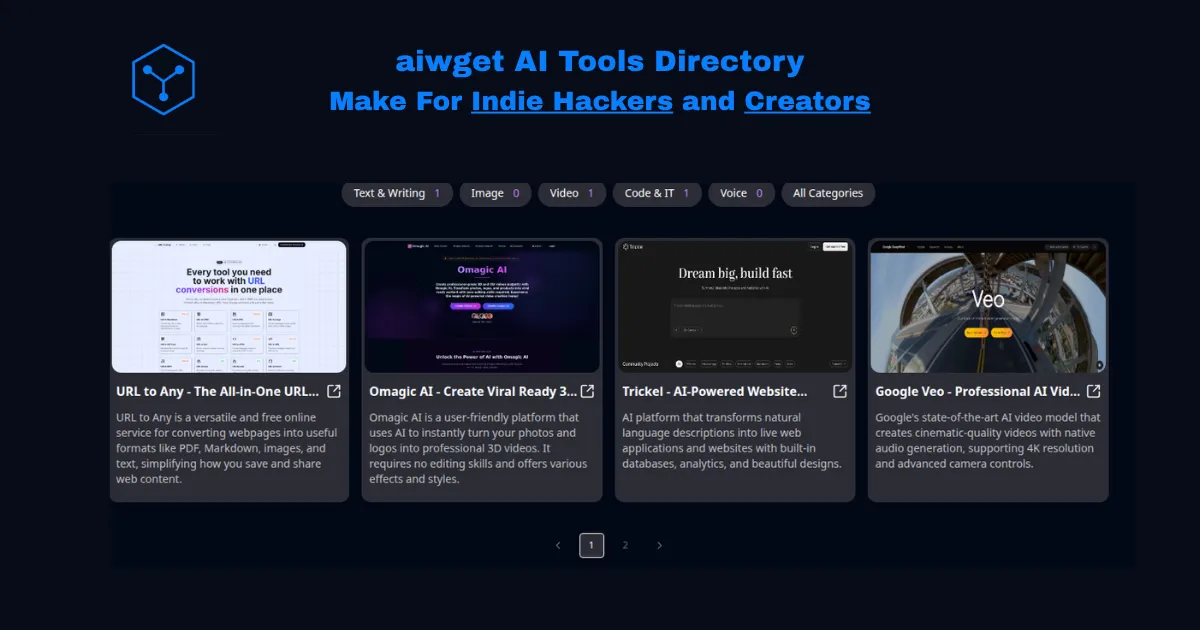Open URL to Any screenshot thumbnail
The image size is (1200, 630).
(x=229, y=306)
